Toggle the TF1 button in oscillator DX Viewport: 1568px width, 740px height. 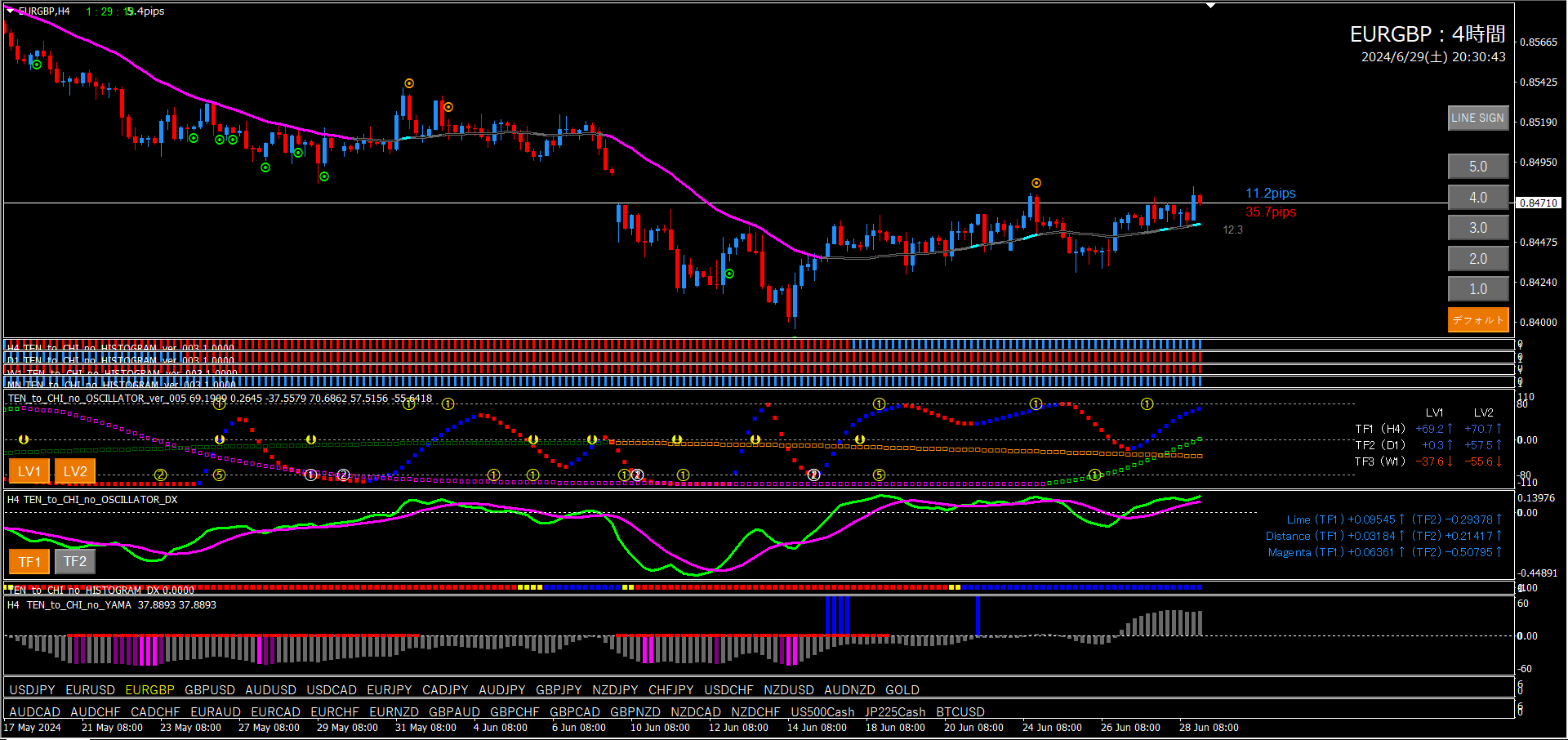[x=29, y=562]
